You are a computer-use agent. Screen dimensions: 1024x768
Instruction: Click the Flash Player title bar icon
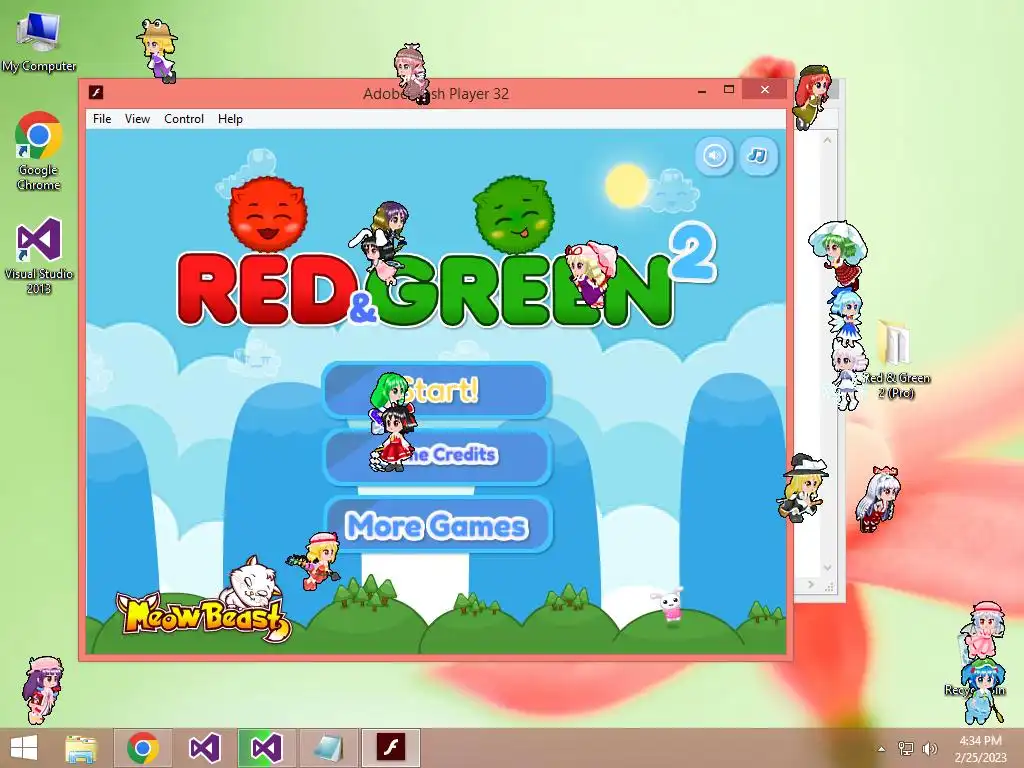point(96,92)
